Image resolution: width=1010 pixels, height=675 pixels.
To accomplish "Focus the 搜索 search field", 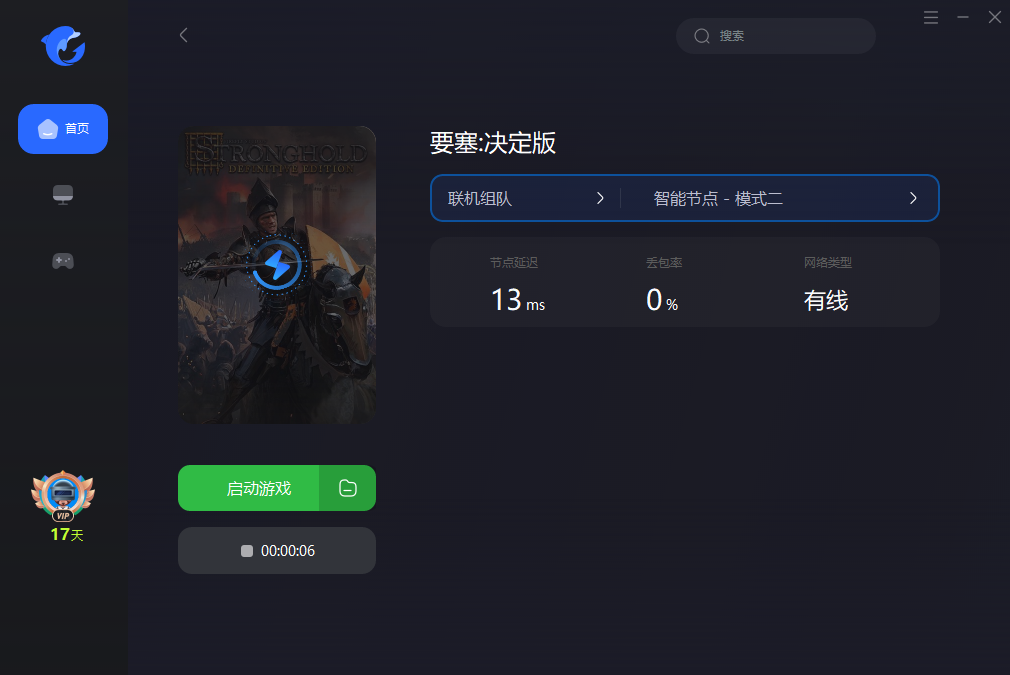I will coord(776,36).
